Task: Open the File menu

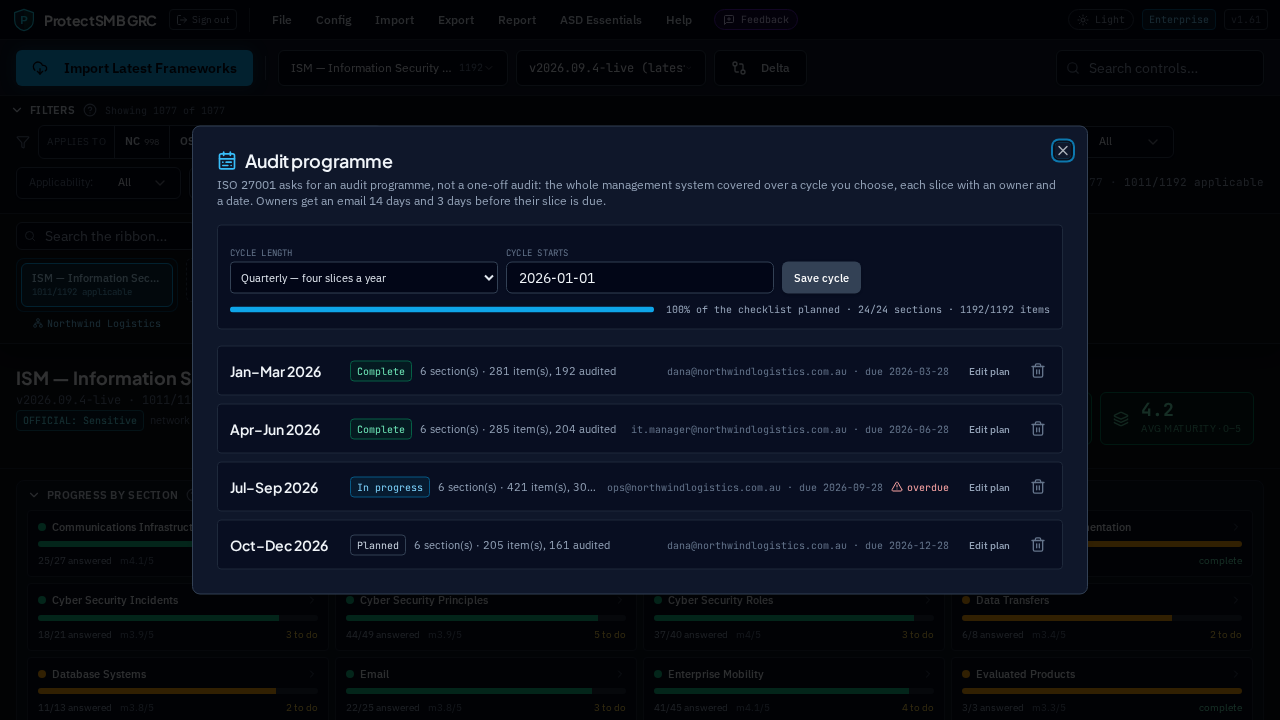Action: [x=282, y=20]
